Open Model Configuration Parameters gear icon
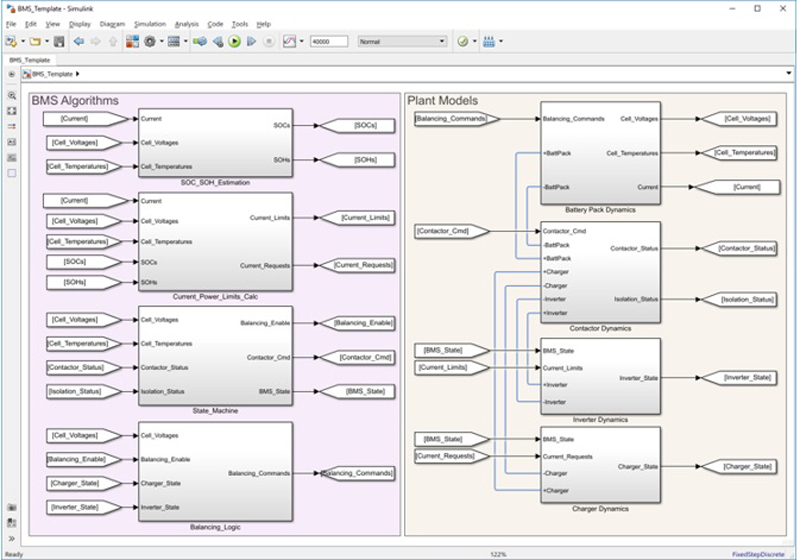 pos(150,41)
